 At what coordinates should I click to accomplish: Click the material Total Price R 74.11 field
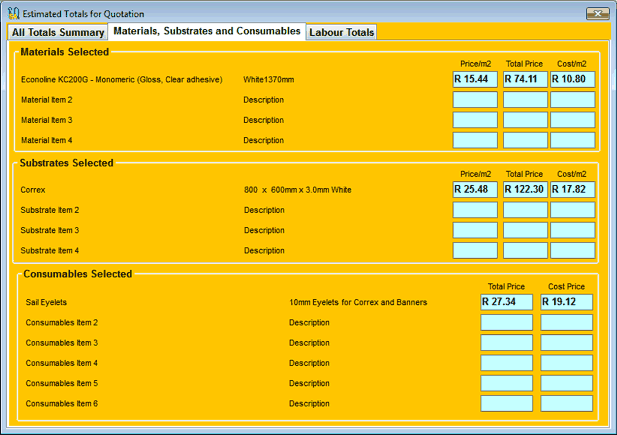(525, 79)
